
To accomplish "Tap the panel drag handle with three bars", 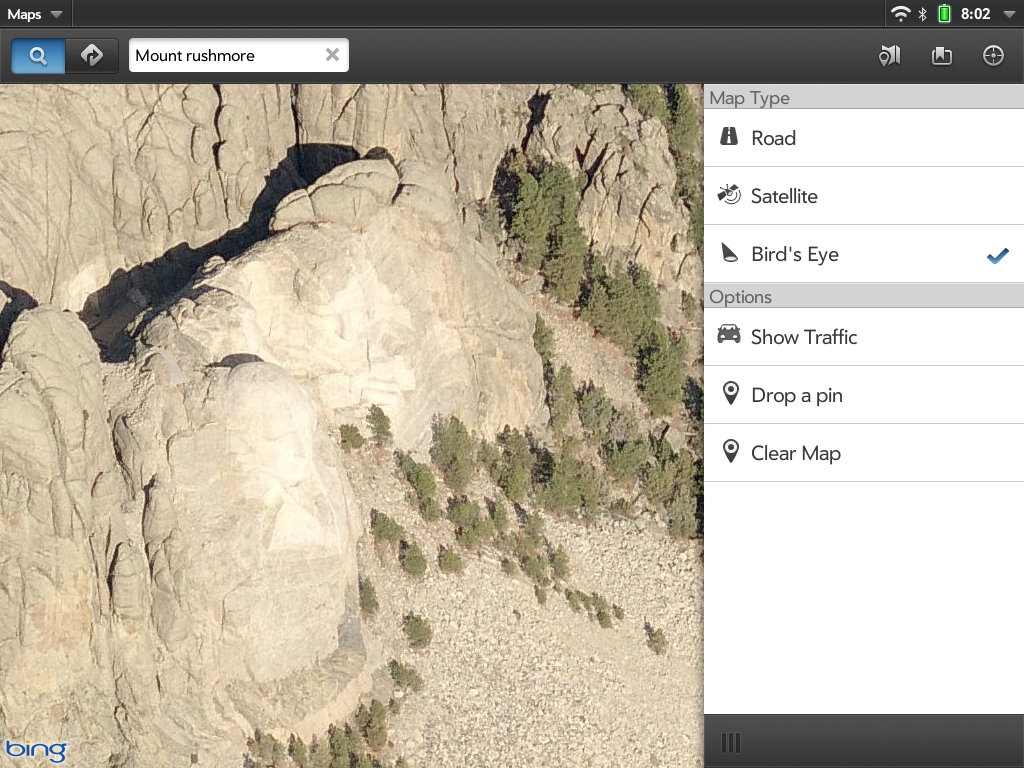I will pos(731,742).
